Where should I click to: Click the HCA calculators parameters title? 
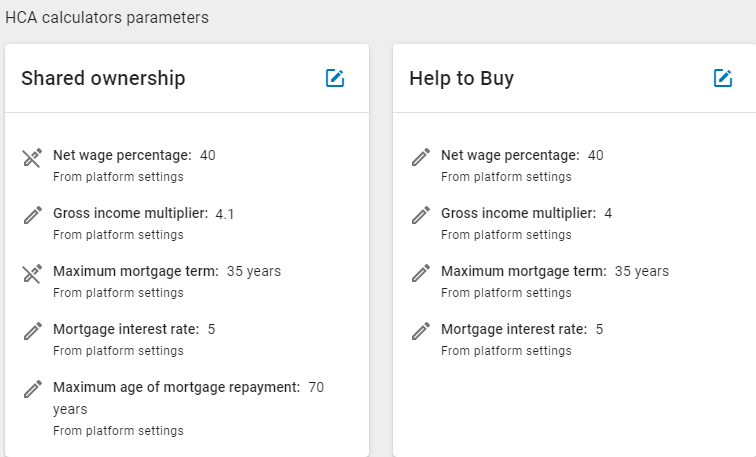pyautogui.click(x=107, y=18)
